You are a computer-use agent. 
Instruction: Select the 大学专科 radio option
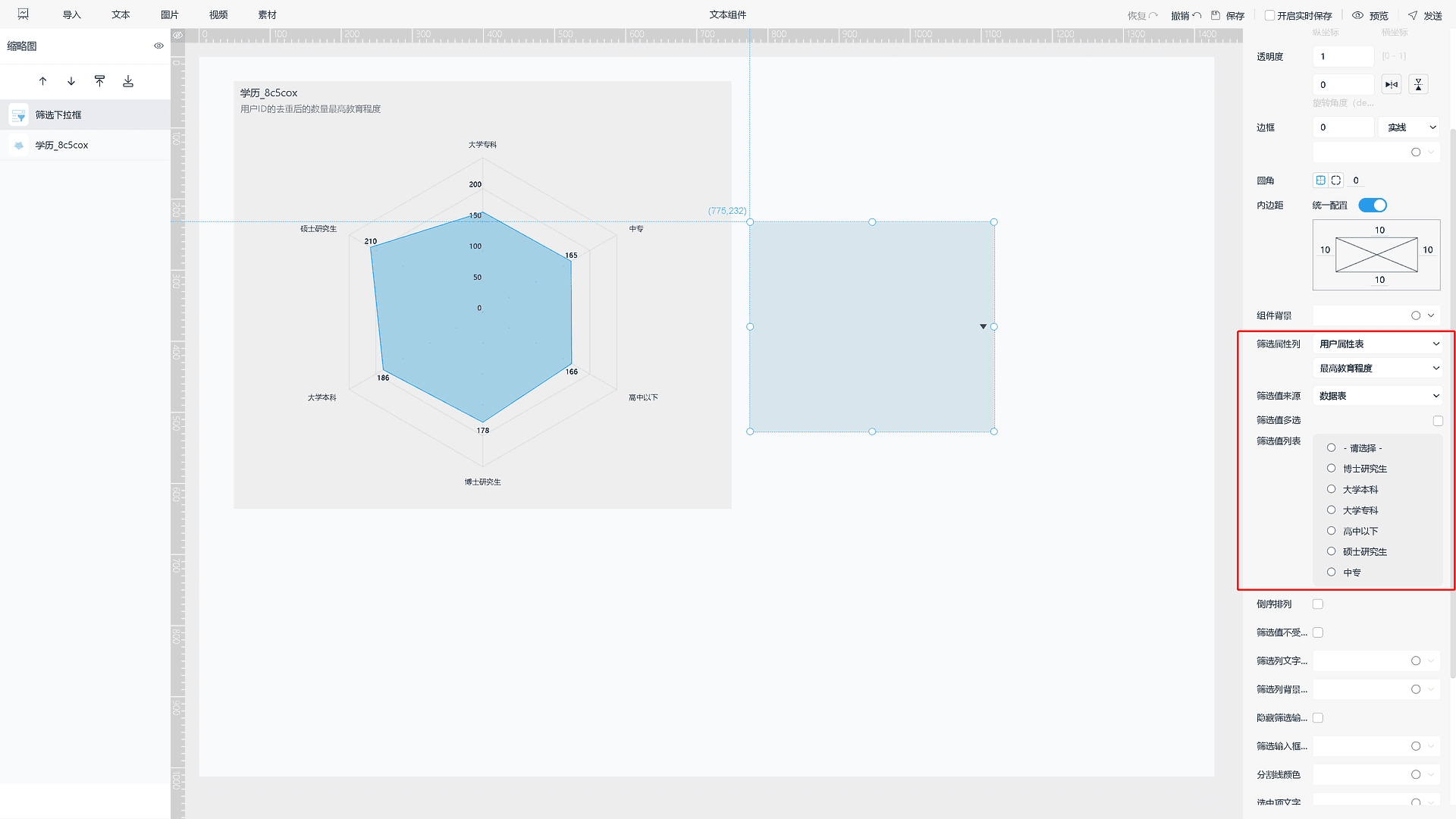1331,510
